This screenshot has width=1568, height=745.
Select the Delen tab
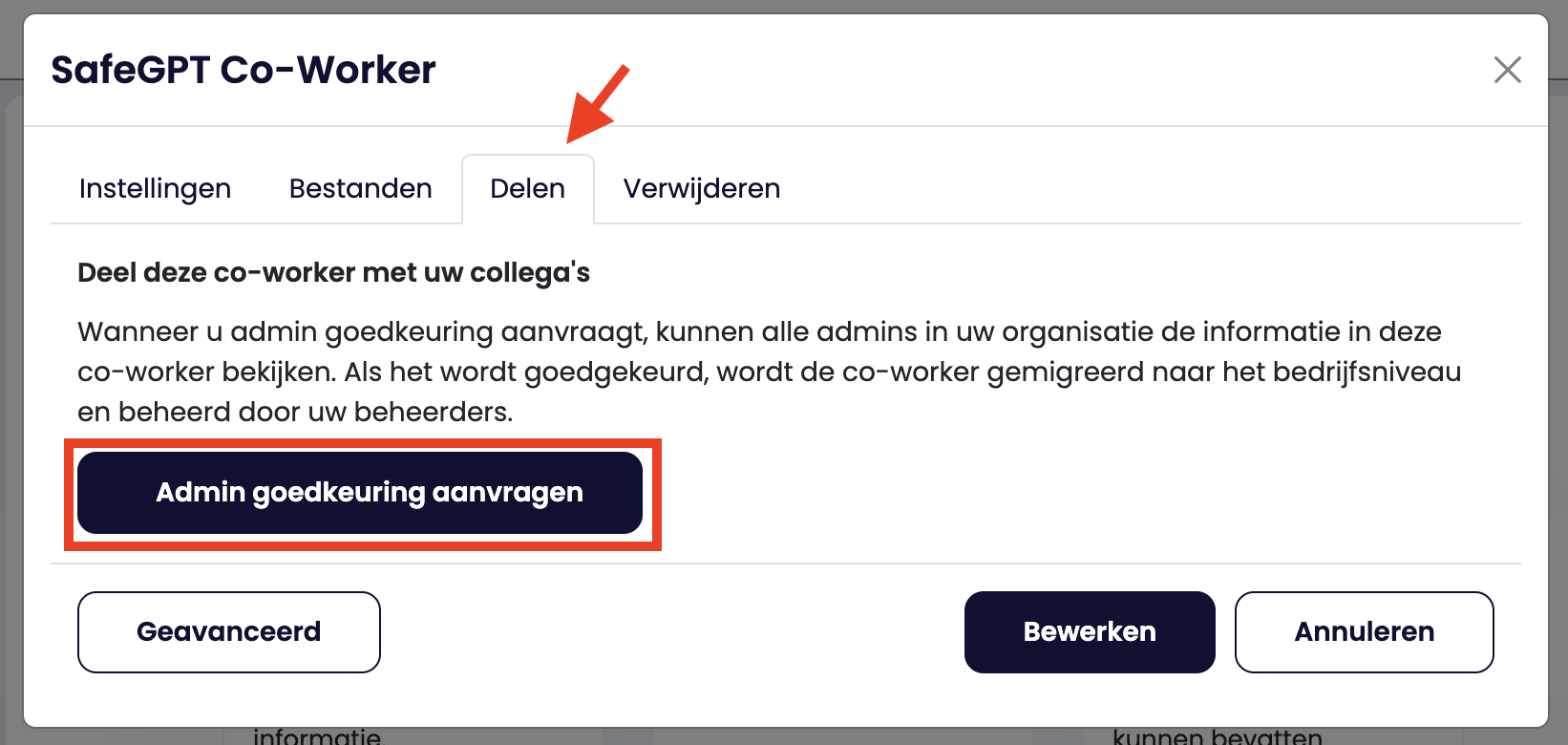[x=527, y=189]
